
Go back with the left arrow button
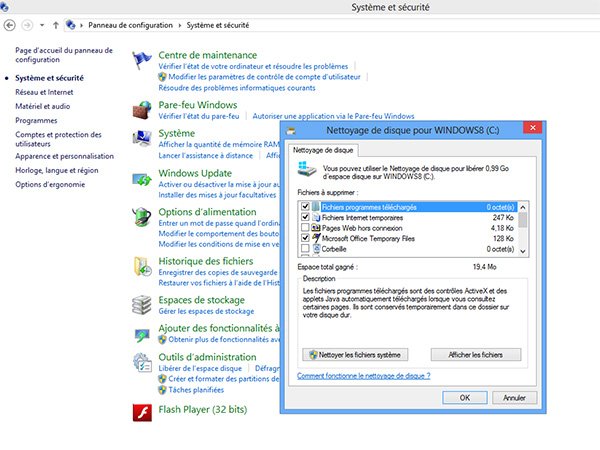point(9,25)
